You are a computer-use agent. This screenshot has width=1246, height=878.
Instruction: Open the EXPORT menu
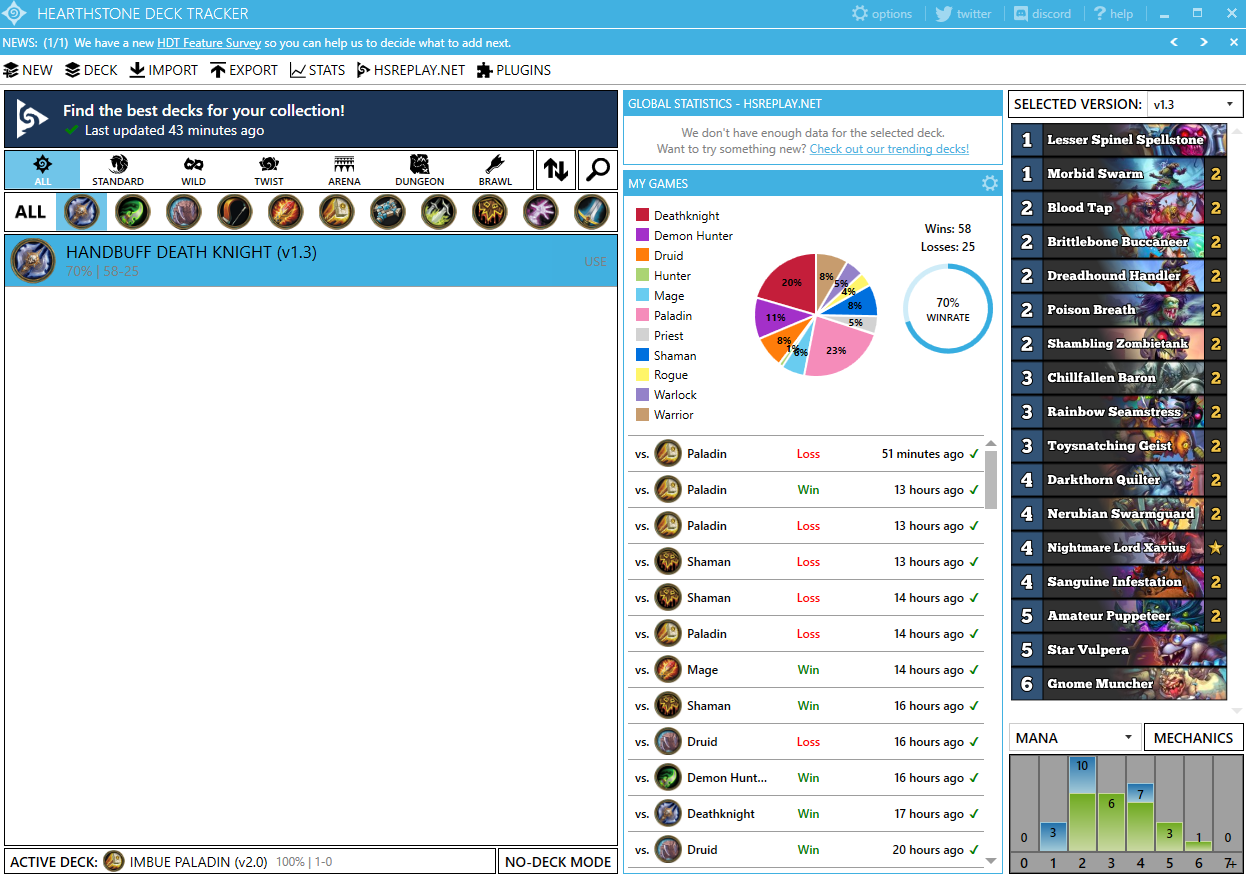[x=244, y=70]
